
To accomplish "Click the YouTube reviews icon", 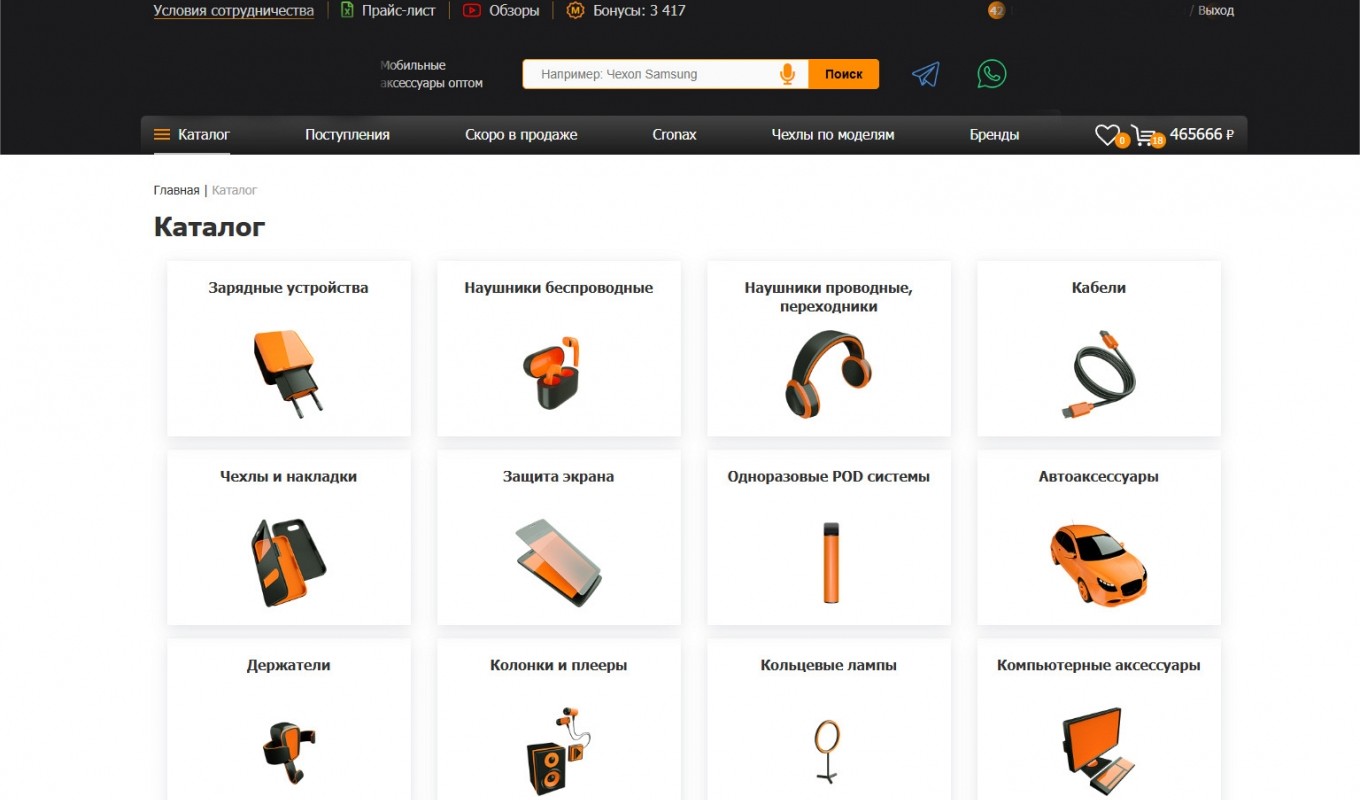I will tap(472, 11).
